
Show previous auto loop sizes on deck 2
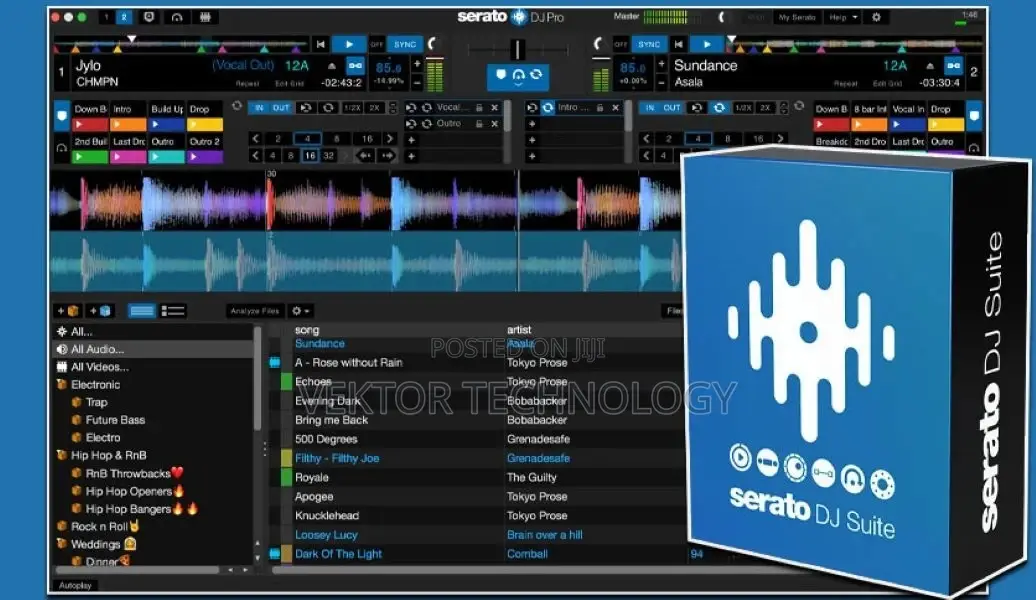pyautogui.click(x=646, y=139)
